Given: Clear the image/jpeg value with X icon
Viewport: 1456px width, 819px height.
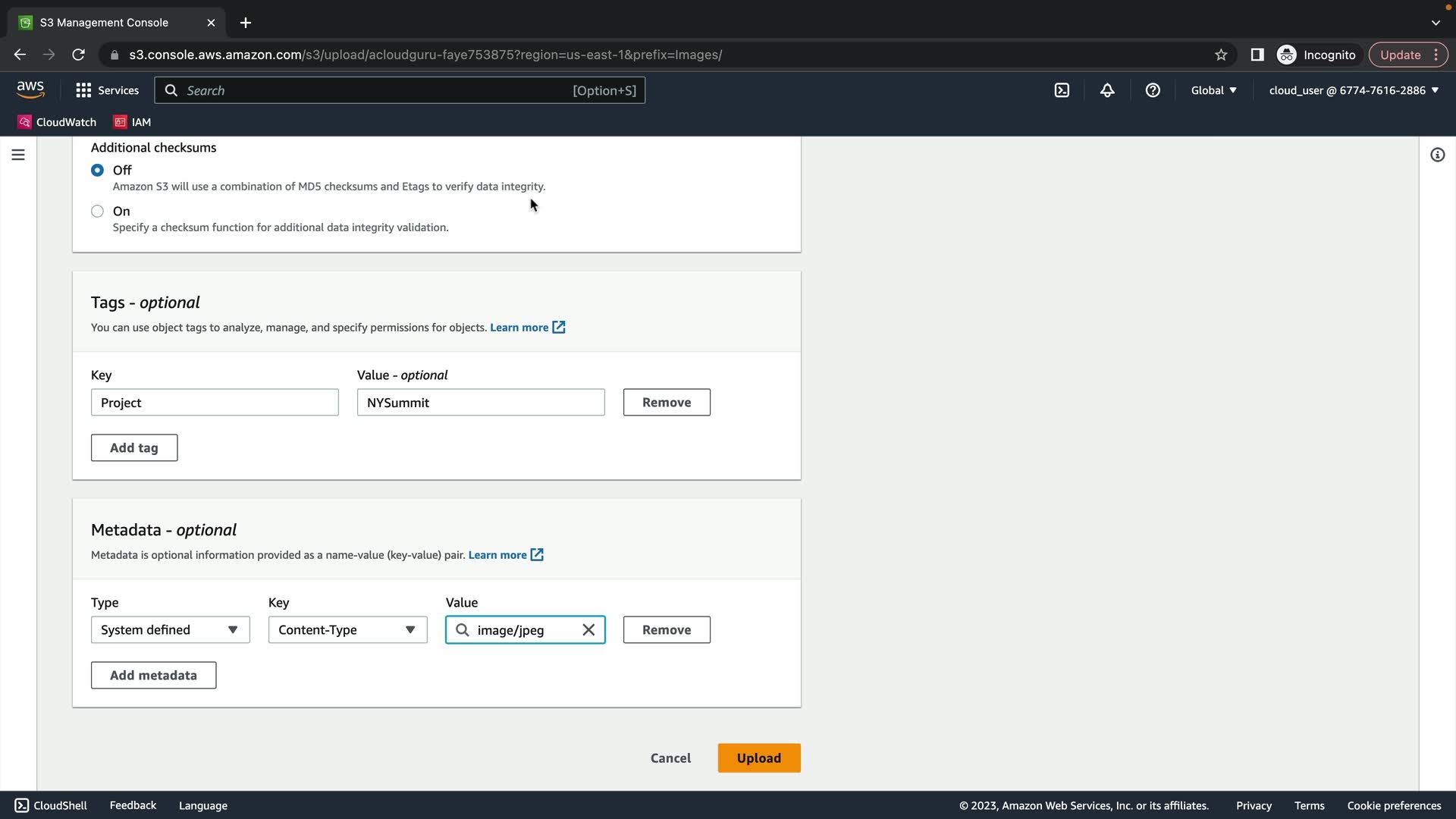Looking at the screenshot, I should tap(588, 630).
